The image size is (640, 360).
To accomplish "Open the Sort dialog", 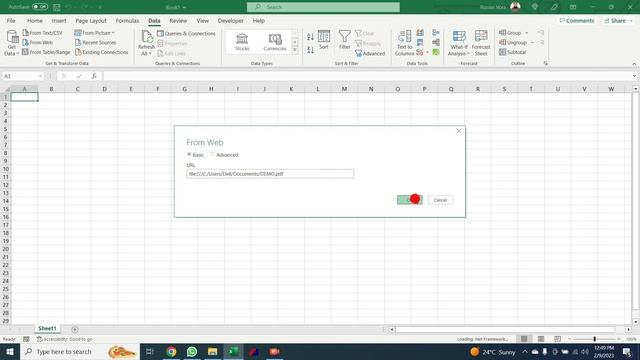I will pyautogui.click(x=324, y=40).
